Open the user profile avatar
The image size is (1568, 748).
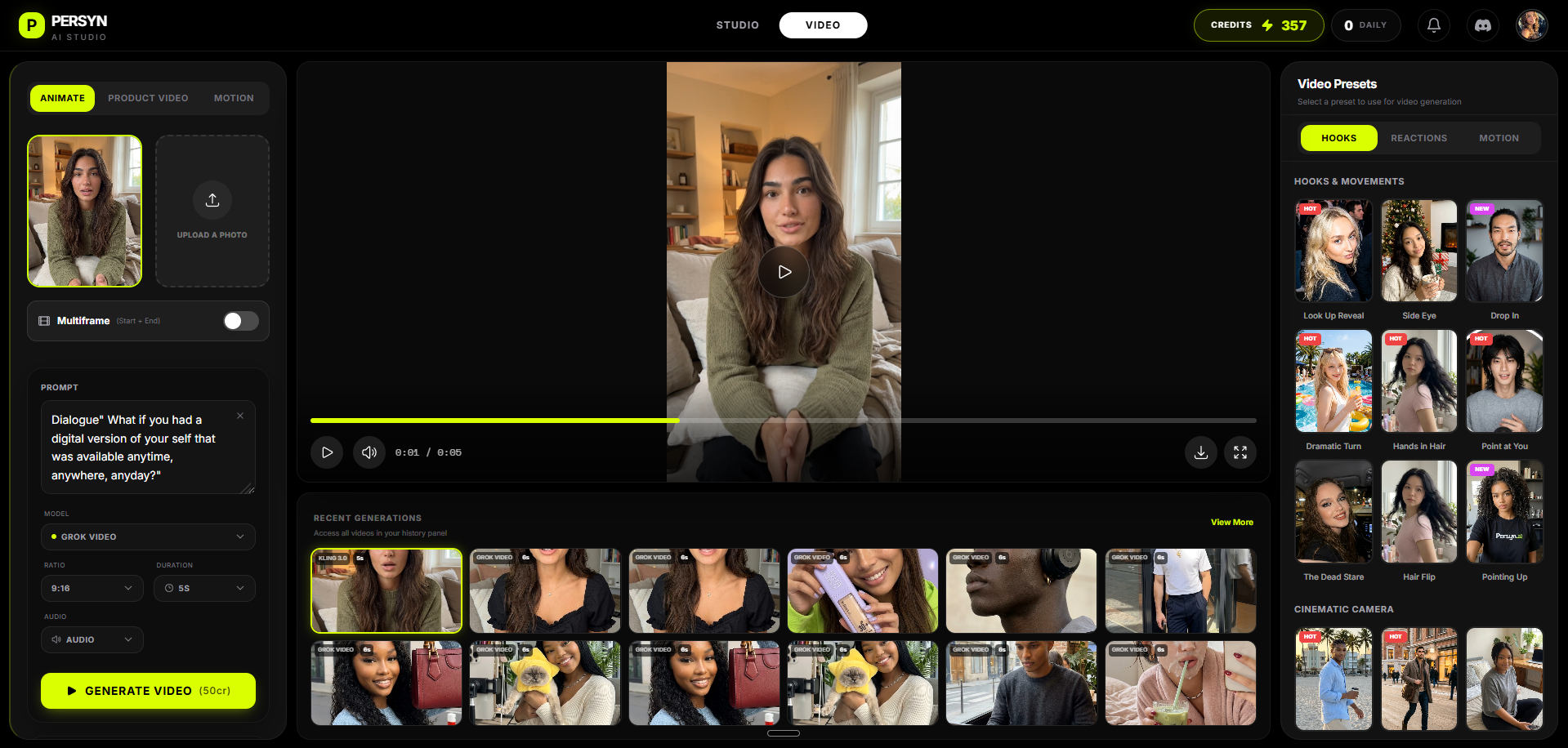coord(1532,25)
